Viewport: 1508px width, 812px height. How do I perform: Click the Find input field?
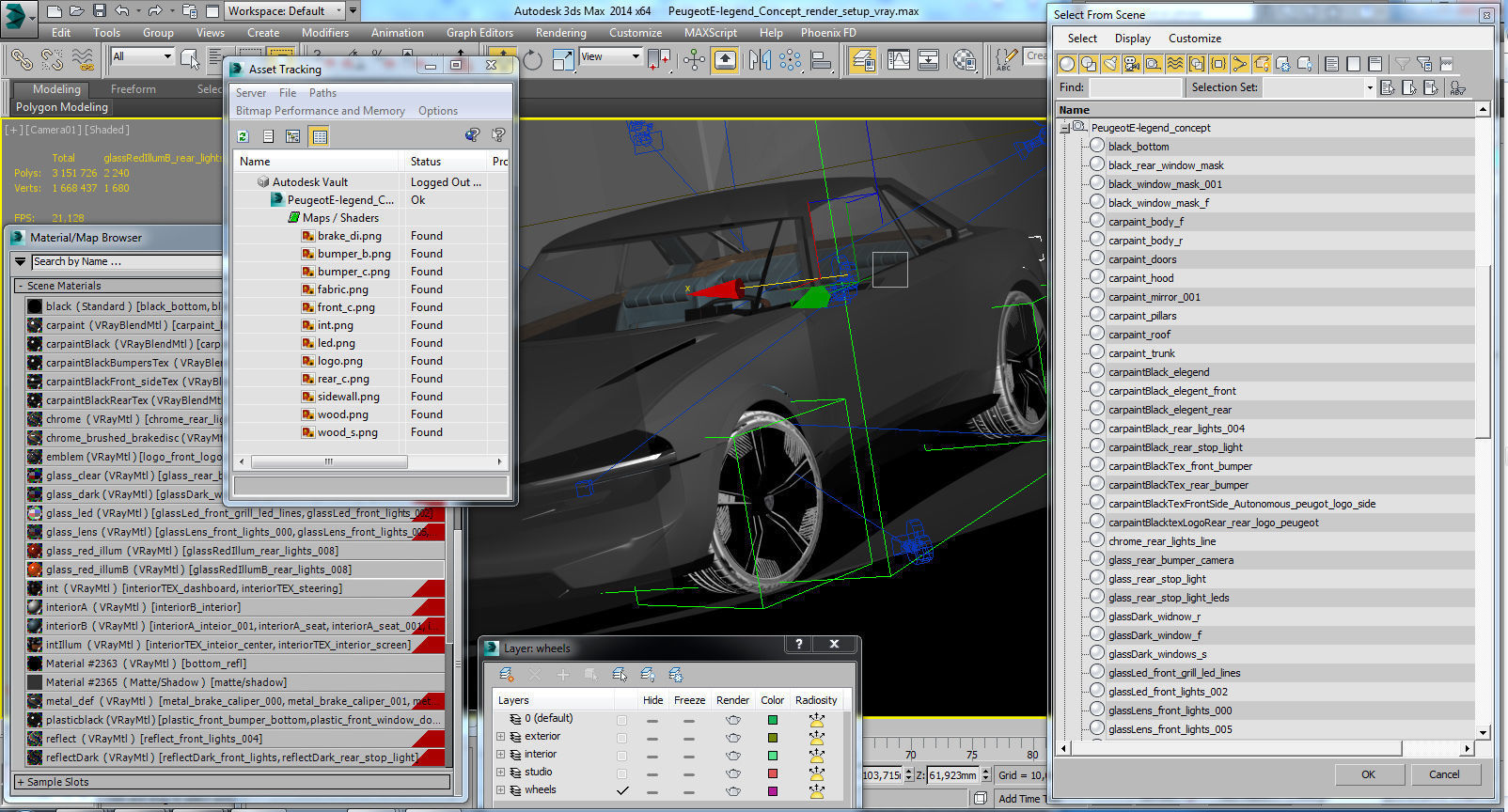coord(1135,87)
